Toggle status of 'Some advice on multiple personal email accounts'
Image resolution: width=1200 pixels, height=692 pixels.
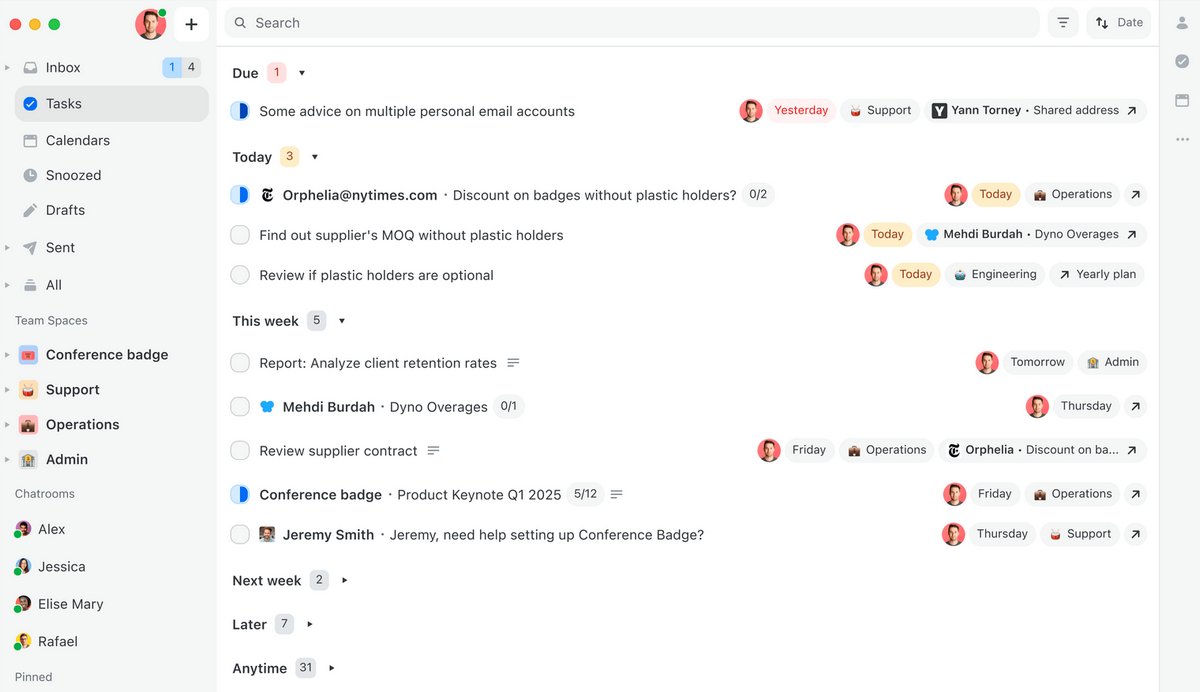(240, 111)
